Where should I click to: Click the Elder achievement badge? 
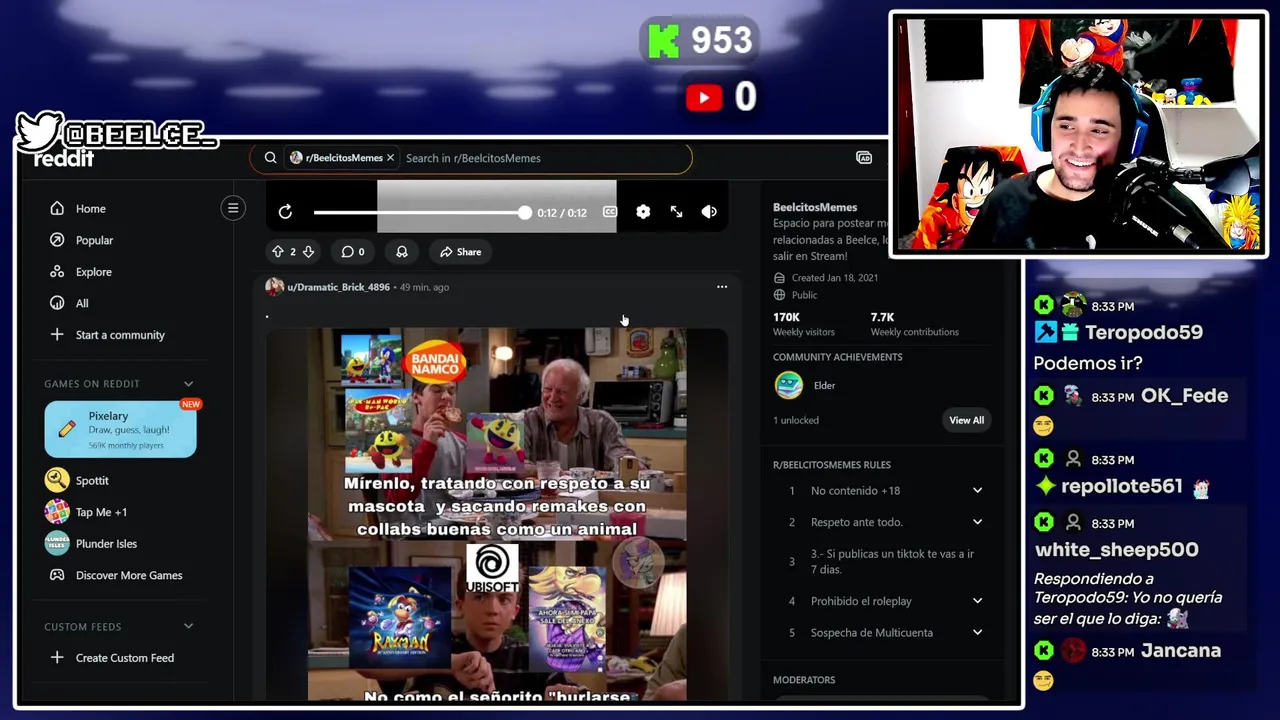(x=789, y=385)
